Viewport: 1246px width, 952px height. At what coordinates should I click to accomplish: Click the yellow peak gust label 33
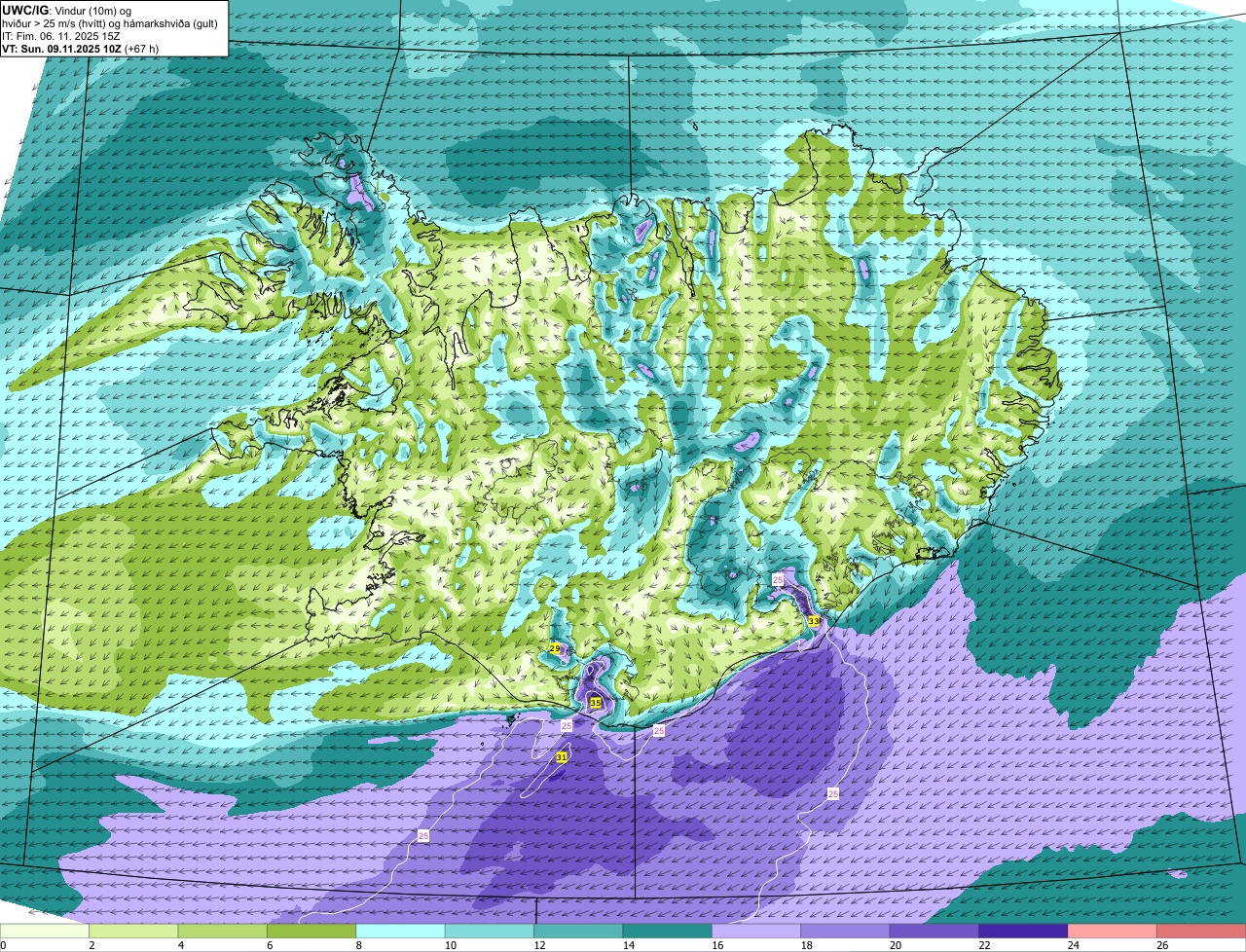[814, 620]
